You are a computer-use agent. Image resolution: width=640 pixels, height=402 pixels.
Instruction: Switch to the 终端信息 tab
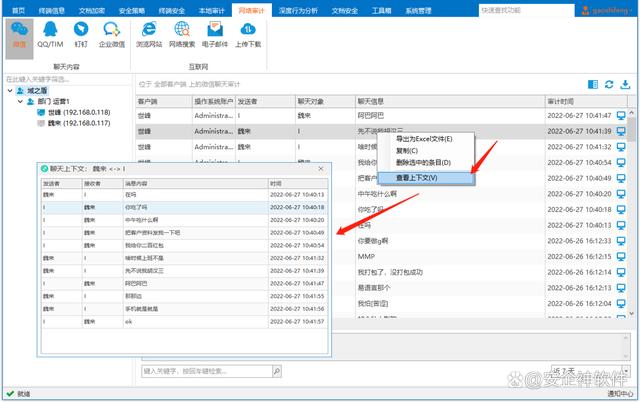[x=51, y=11]
